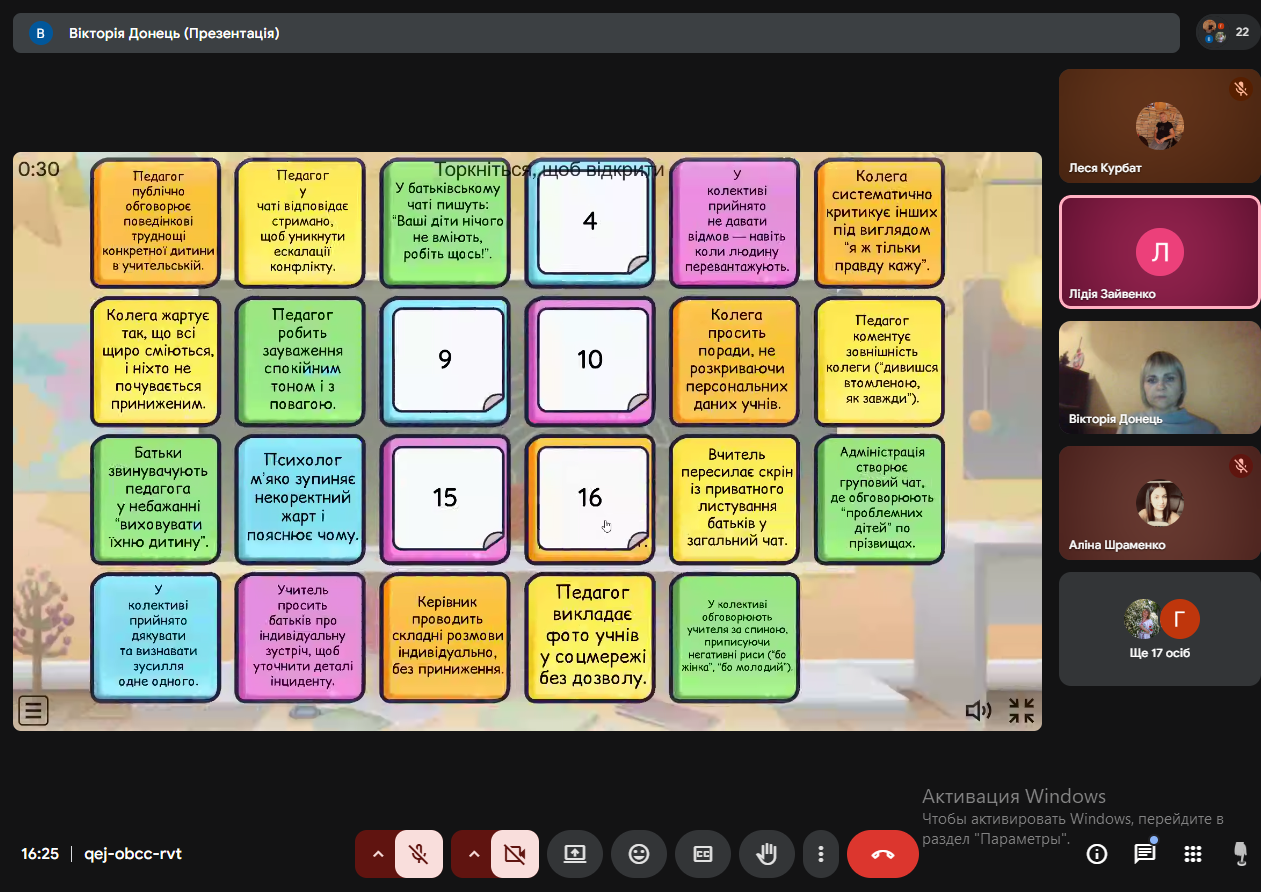Expand audio settings chevron beside microphone
This screenshot has height=892, width=1261.
pos(378,854)
